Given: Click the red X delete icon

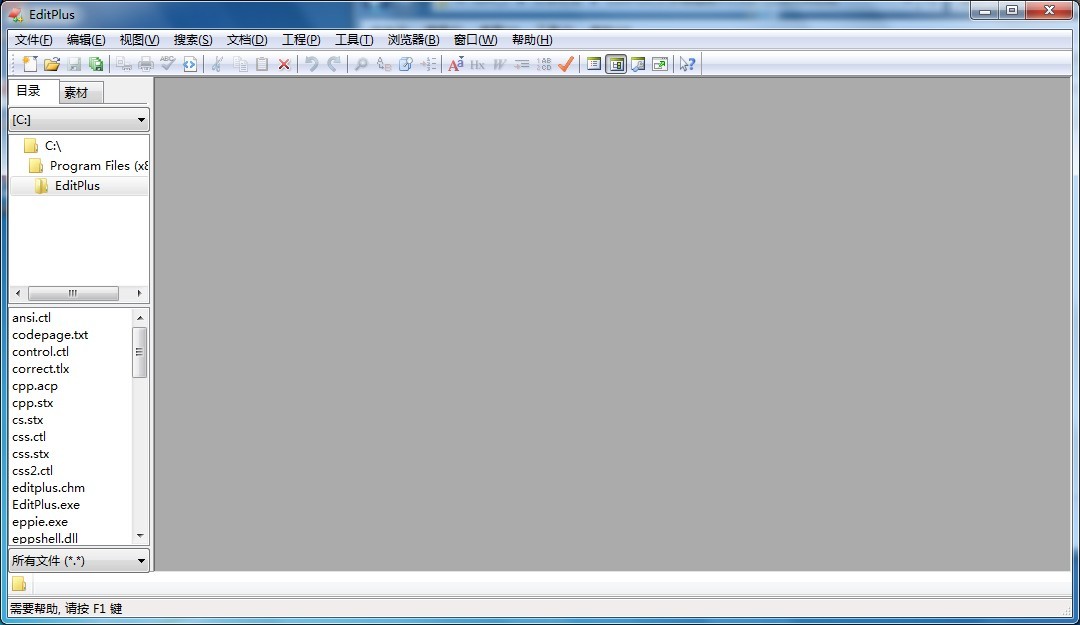Looking at the screenshot, I should pos(284,64).
